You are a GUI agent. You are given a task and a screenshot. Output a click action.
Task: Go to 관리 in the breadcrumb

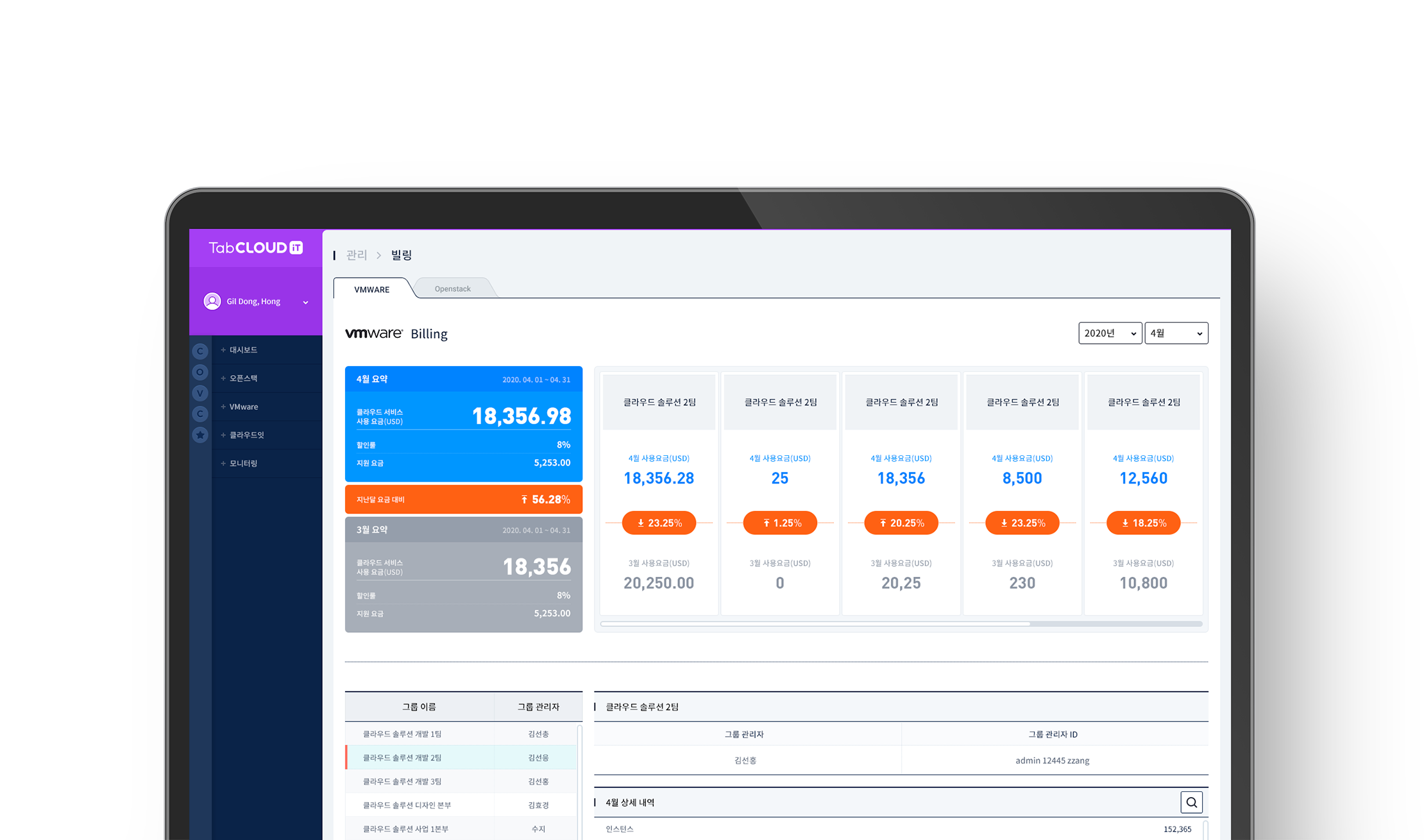click(x=356, y=255)
